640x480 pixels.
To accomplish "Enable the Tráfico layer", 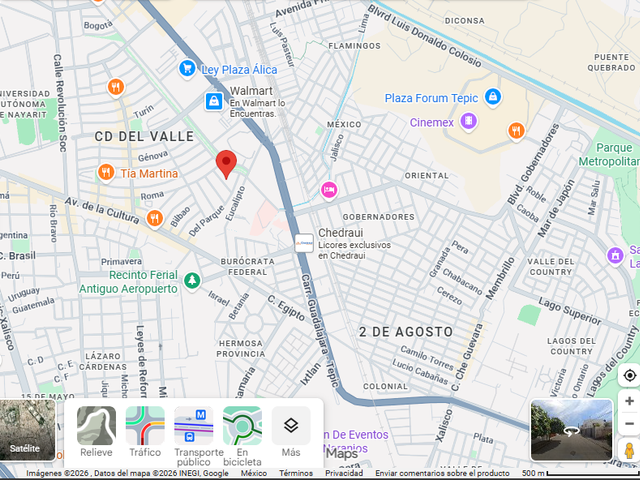I will coord(145,431).
